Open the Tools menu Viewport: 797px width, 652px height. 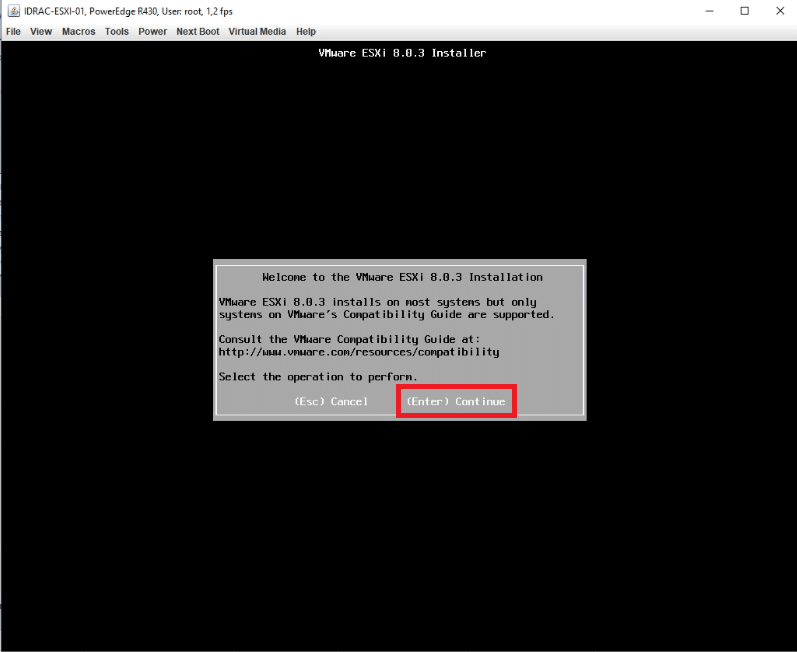click(117, 32)
